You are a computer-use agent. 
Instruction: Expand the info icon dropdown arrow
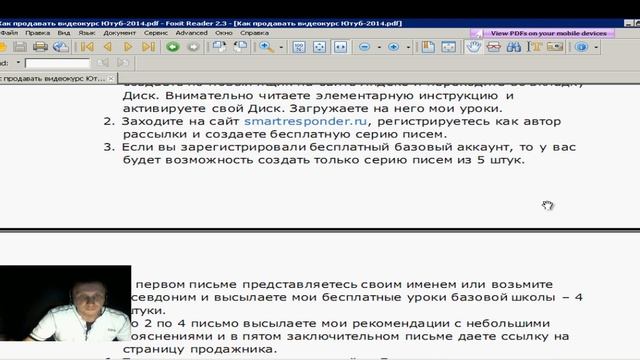pyautogui.click(x=596, y=47)
